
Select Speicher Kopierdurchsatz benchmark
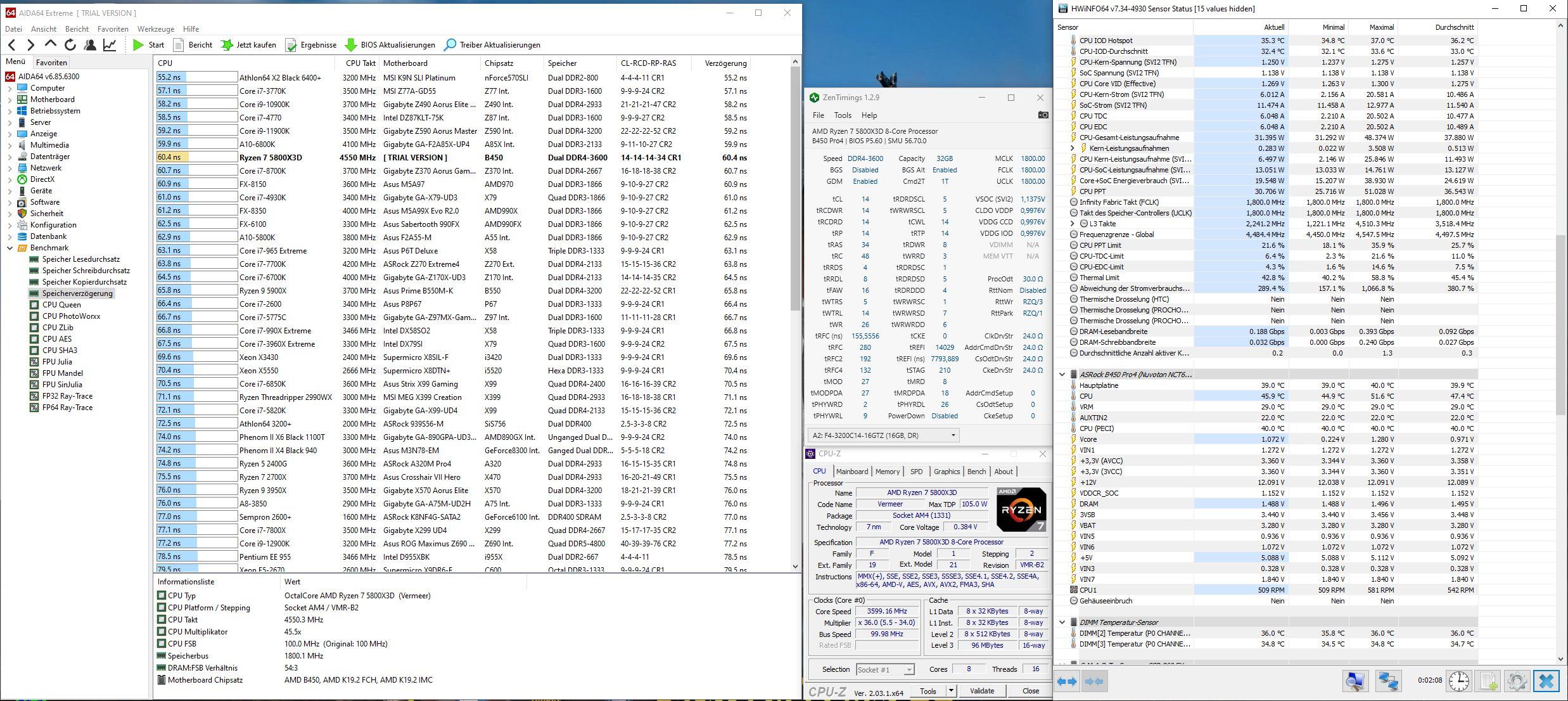point(84,282)
